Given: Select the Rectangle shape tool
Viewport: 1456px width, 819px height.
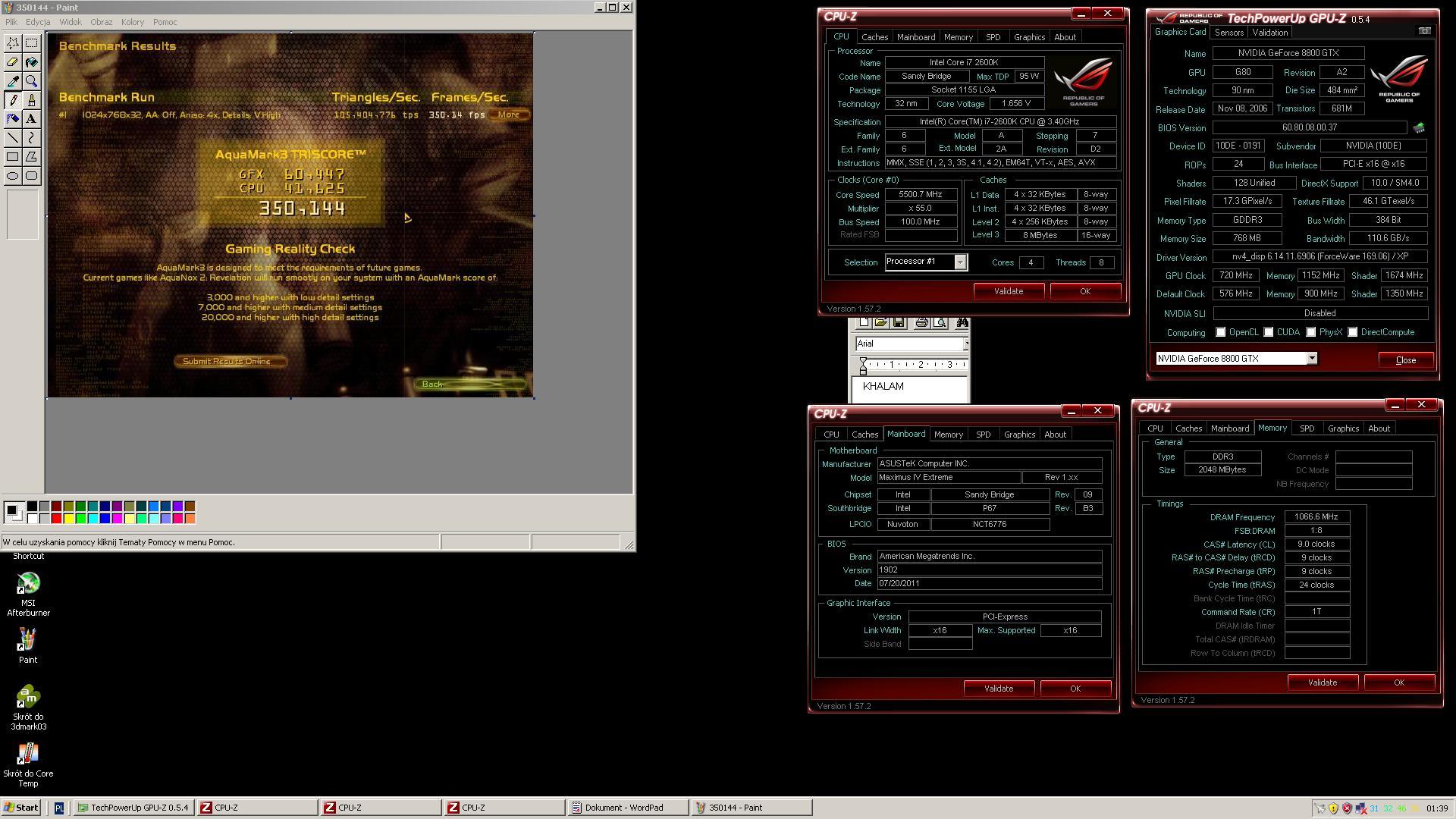Looking at the screenshot, I should pyautogui.click(x=13, y=157).
